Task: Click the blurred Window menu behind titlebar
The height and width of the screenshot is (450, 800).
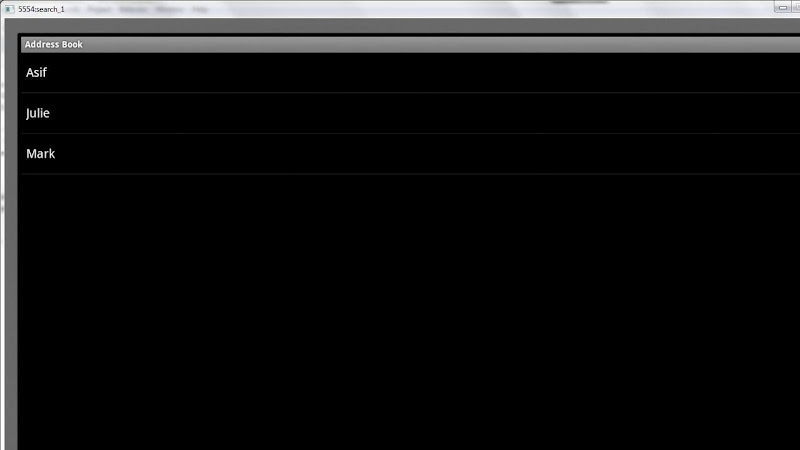Action: coord(169,10)
